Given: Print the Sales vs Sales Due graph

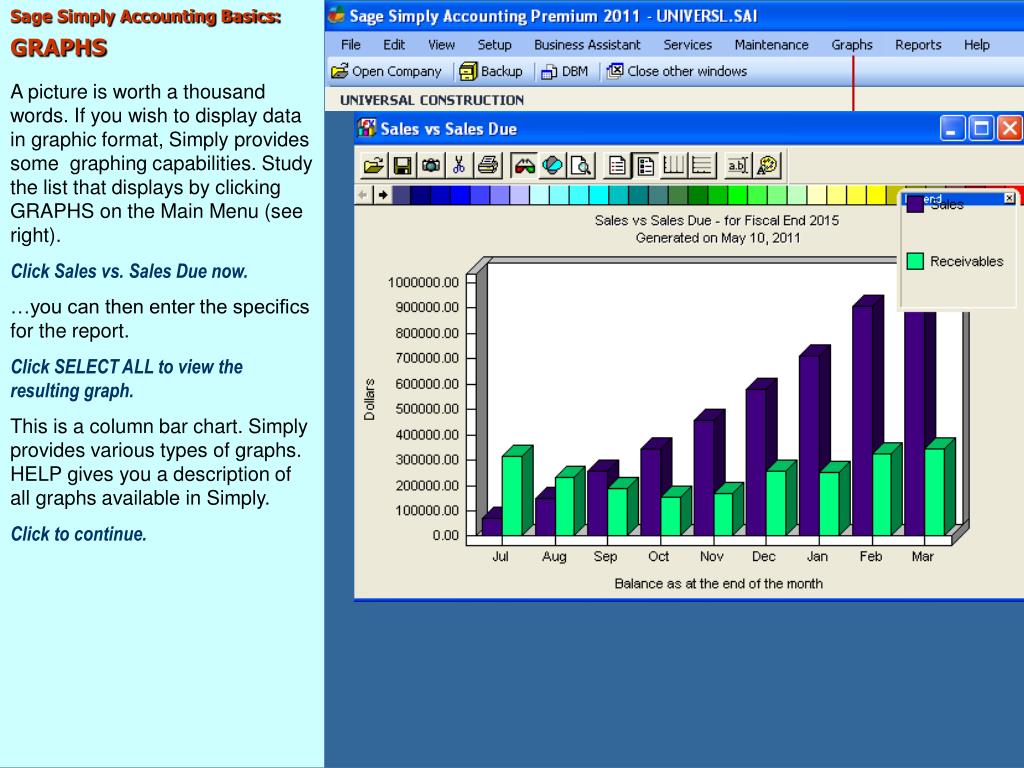Looking at the screenshot, I should [x=487, y=165].
